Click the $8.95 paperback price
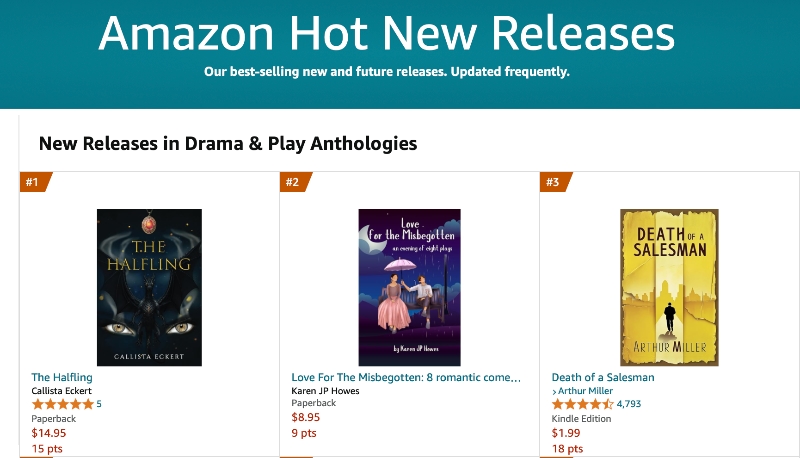 tap(306, 417)
